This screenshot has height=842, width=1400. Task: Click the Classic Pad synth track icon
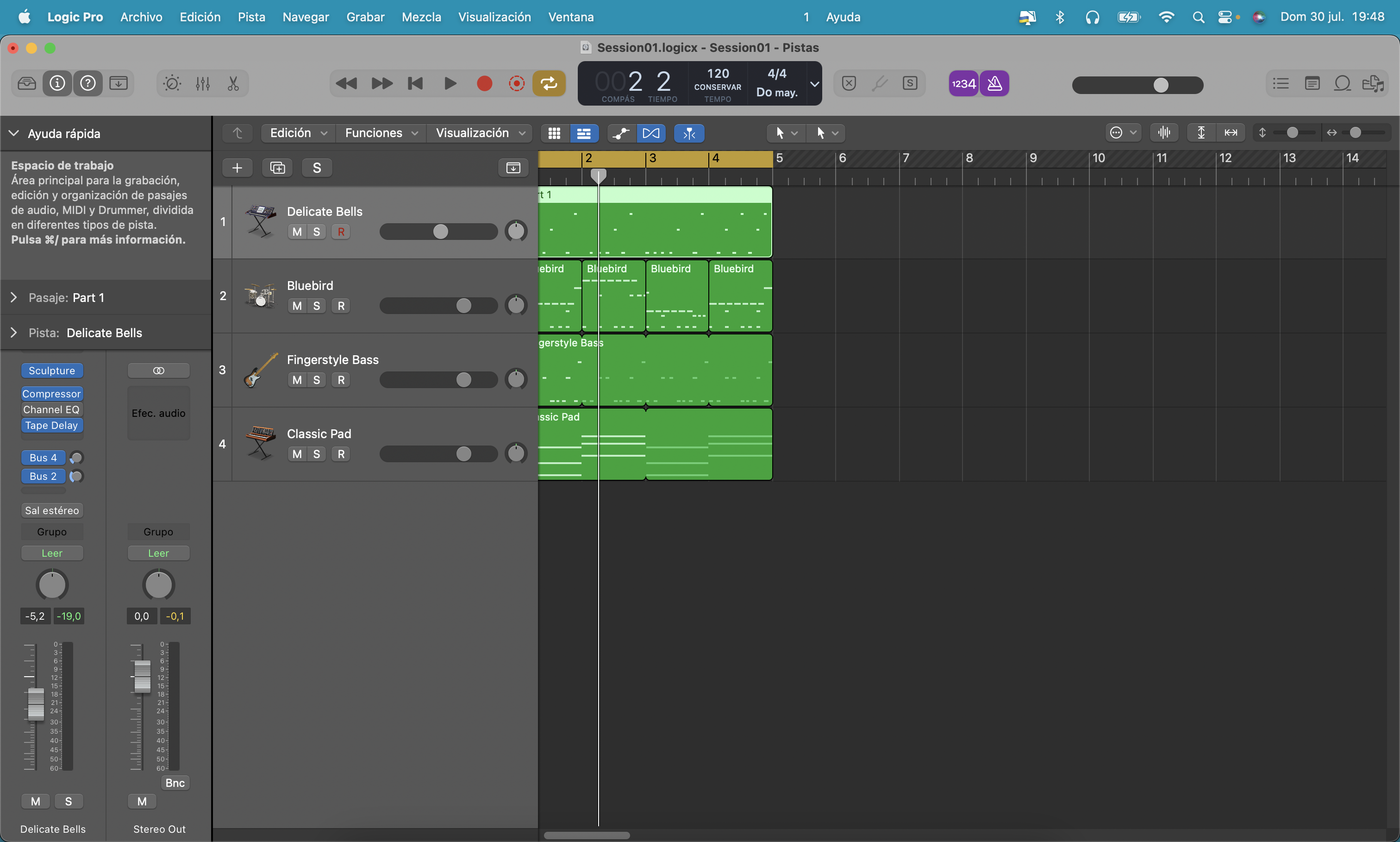(x=260, y=443)
